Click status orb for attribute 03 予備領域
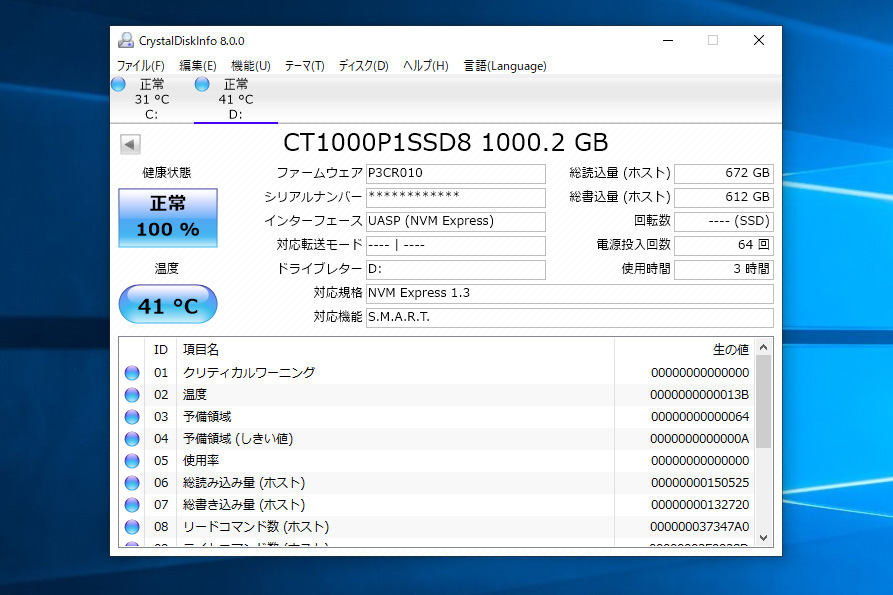This screenshot has width=893, height=595. (132, 417)
